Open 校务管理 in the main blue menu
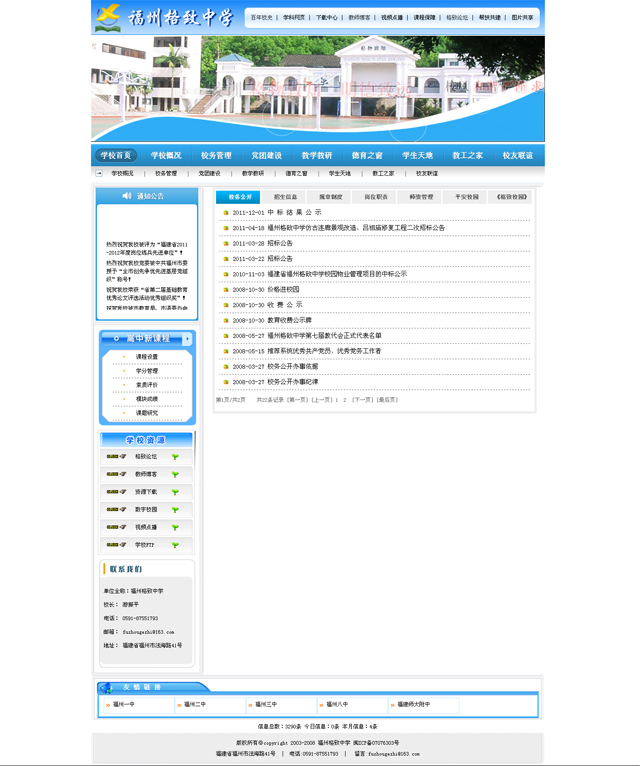Viewport: 640px width, 766px height. (x=216, y=155)
